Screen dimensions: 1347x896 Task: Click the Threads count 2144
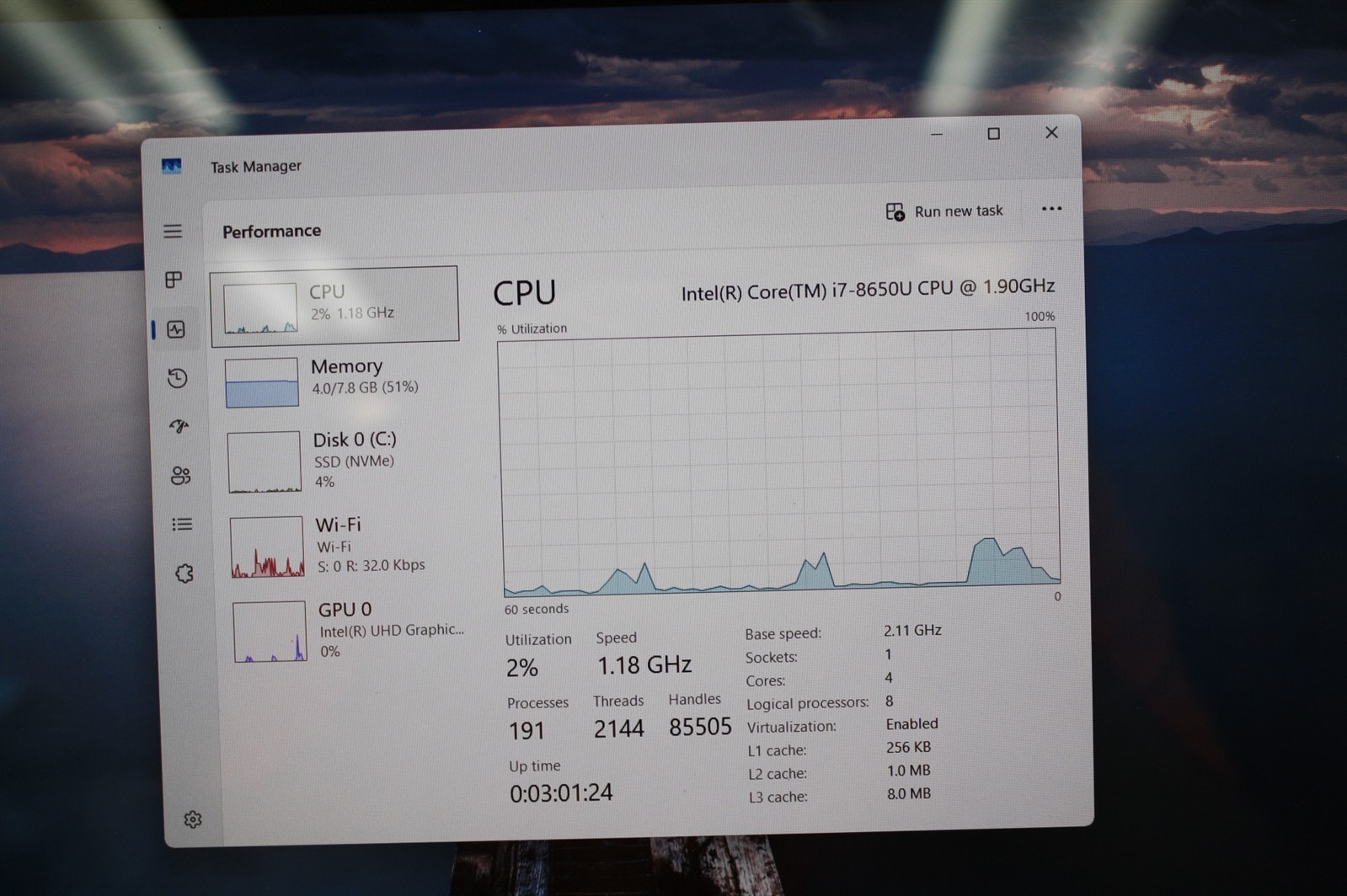click(618, 729)
